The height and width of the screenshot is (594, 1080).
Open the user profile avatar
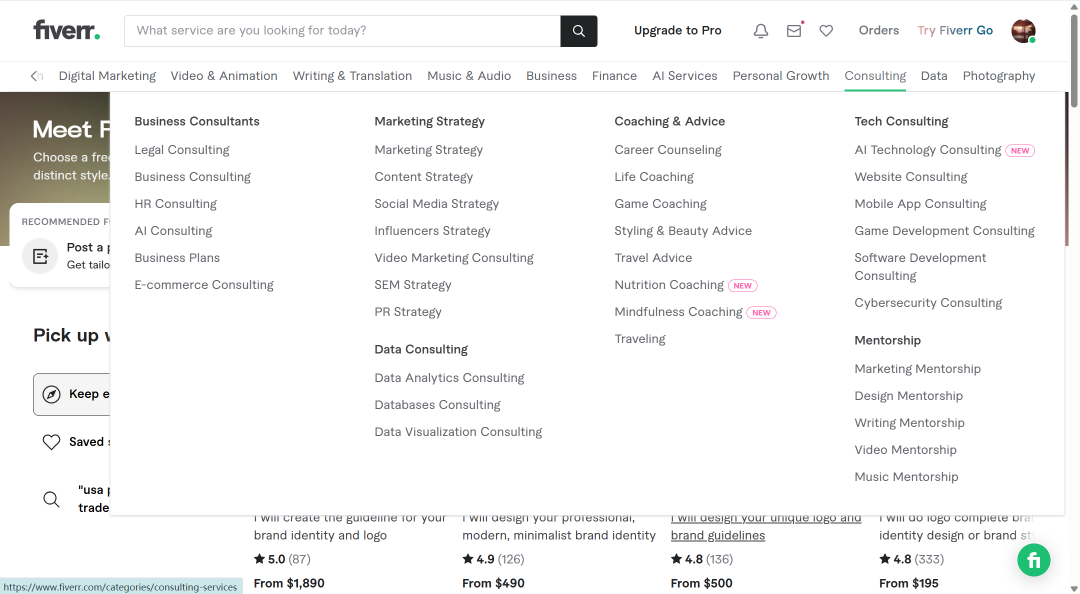click(x=1024, y=31)
